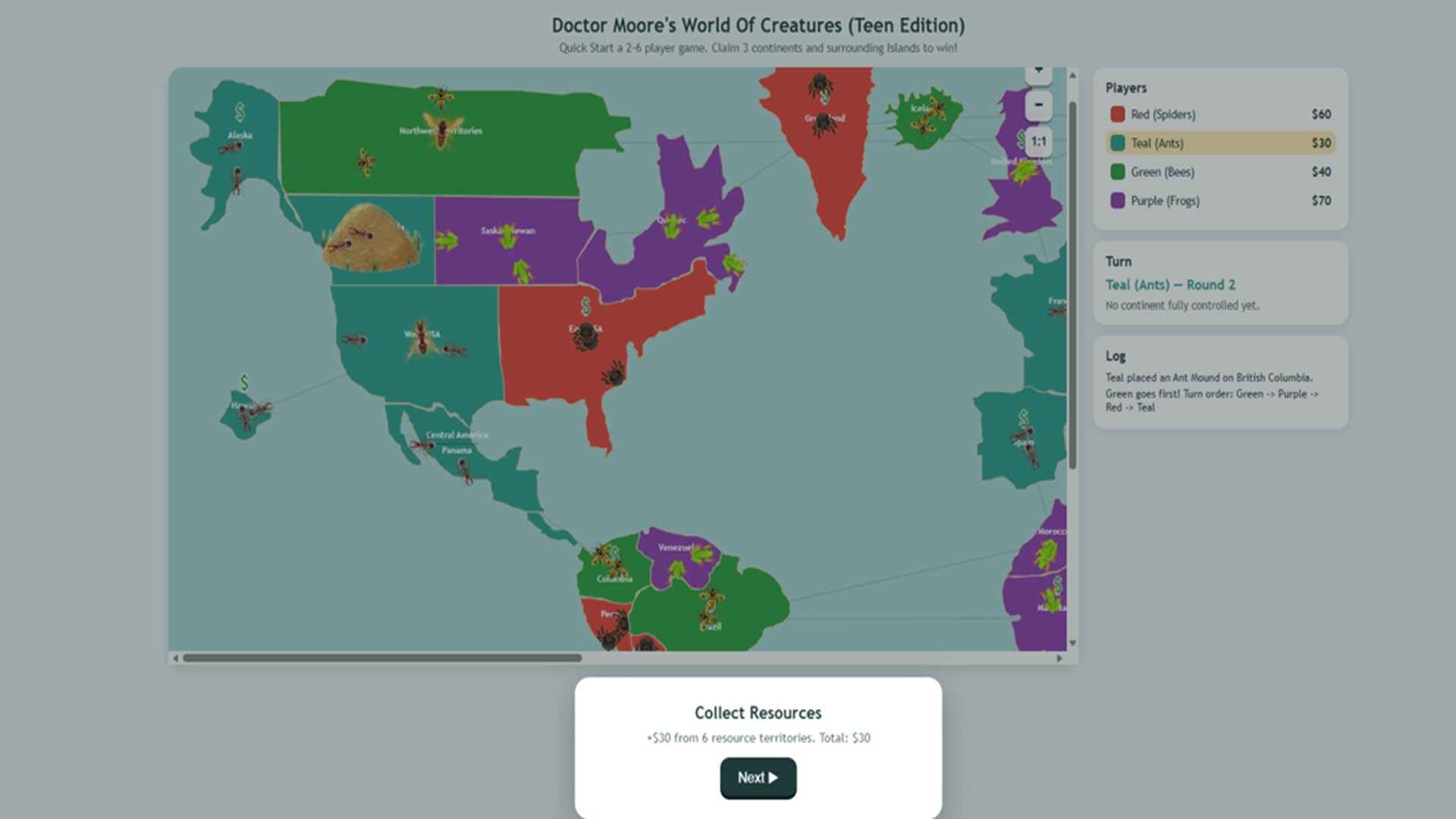Click the map's vertical scrollbar thumb

(1072, 285)
